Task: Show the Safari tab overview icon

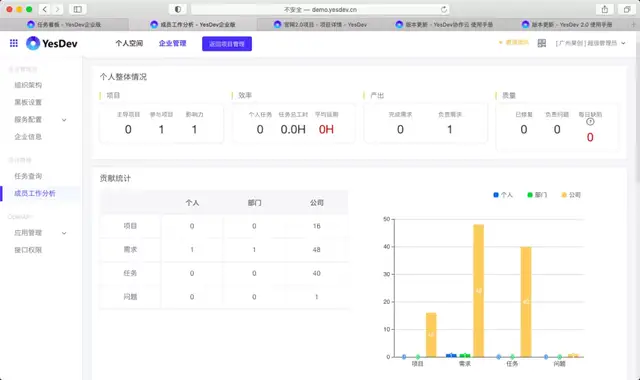Action: coord(627,9)
